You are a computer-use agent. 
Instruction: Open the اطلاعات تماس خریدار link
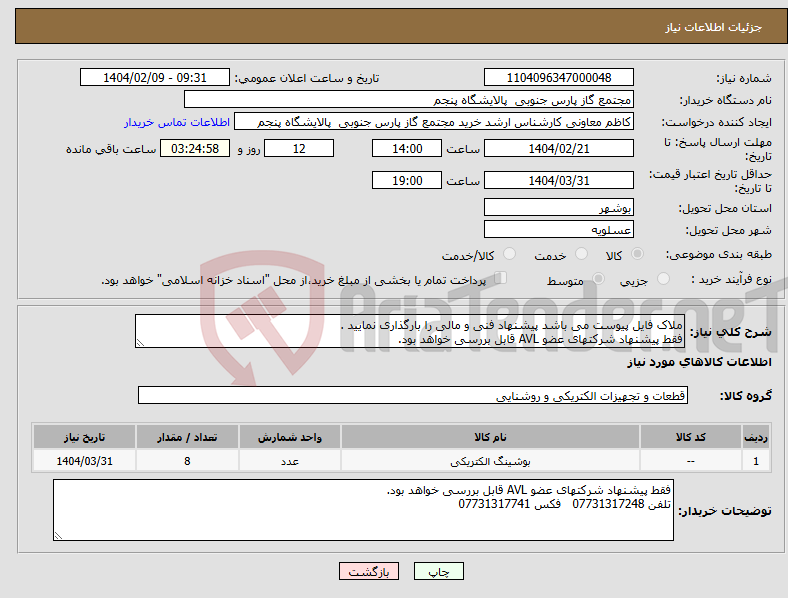pos(177,122)
